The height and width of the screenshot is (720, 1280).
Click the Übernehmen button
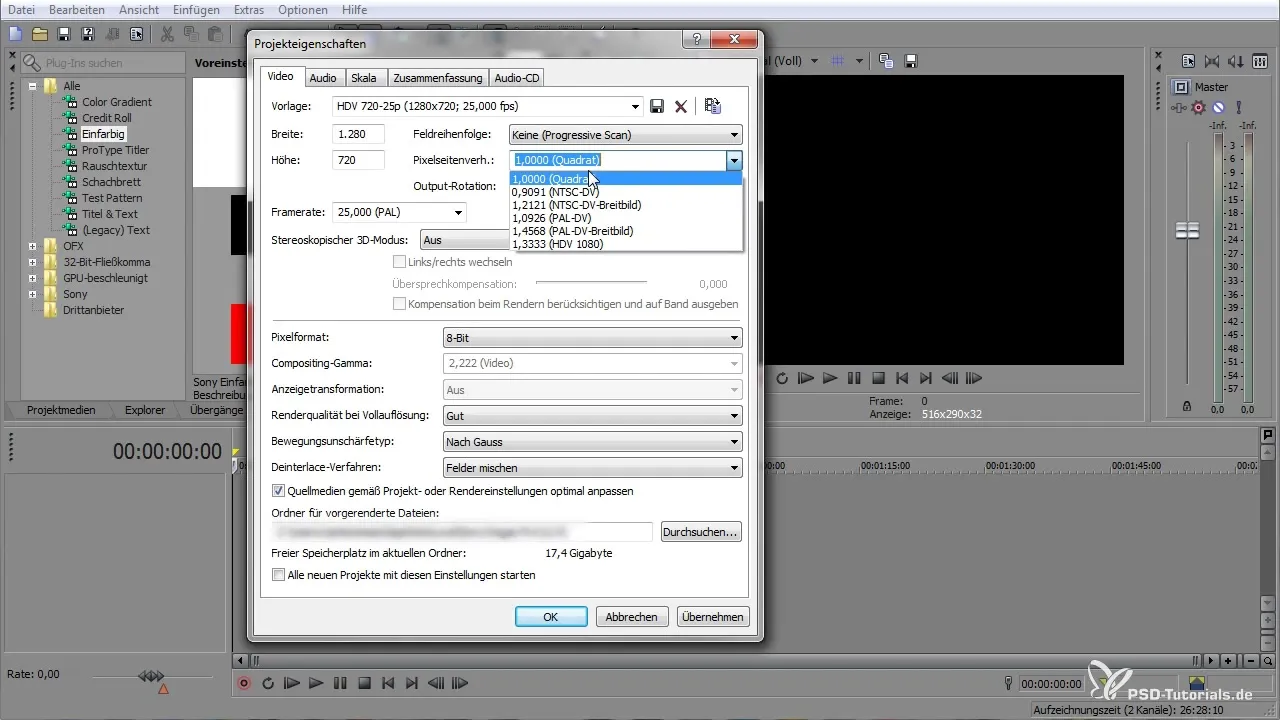click(713, 617)
